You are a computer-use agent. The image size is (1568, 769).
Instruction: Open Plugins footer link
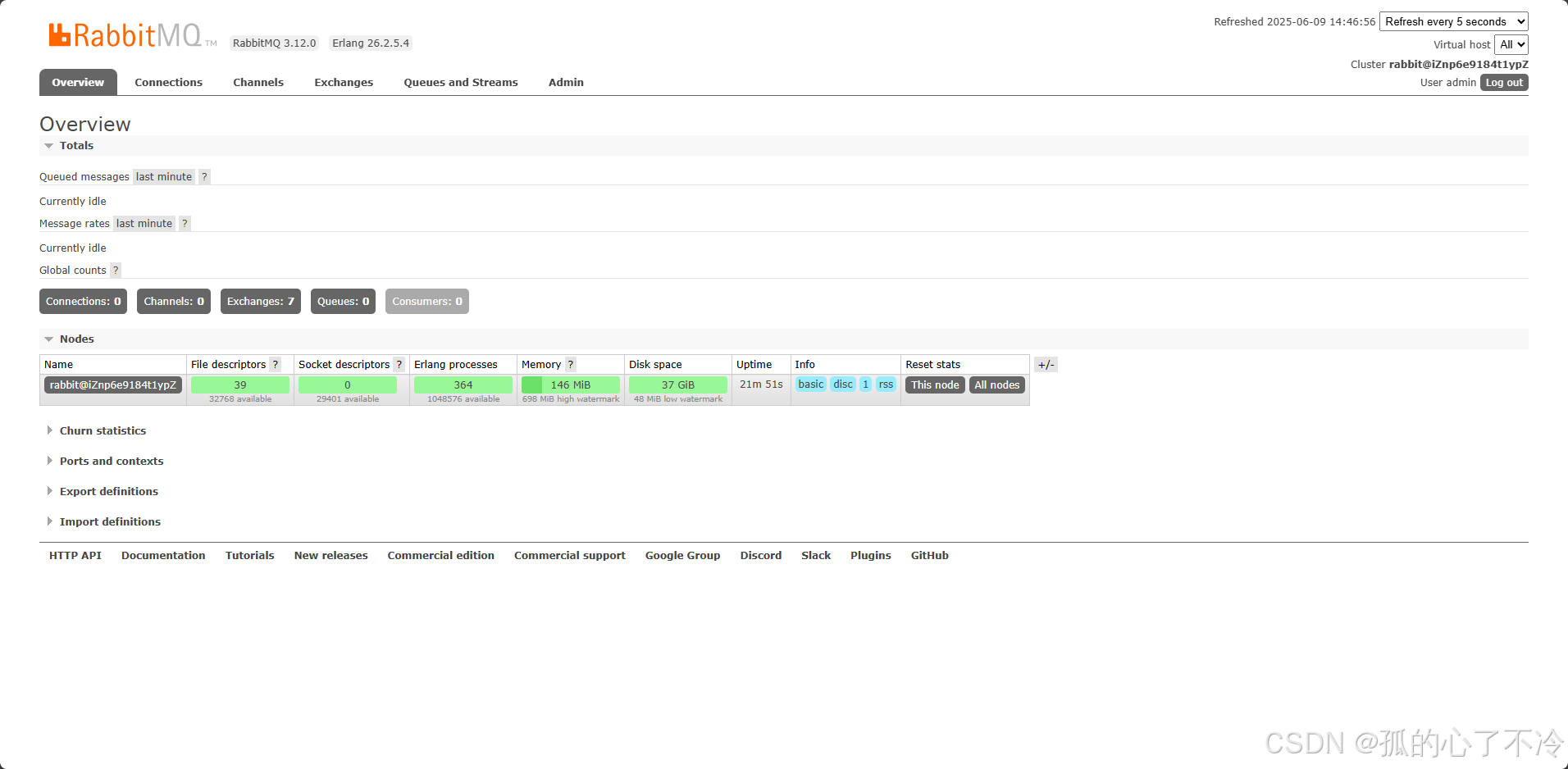[x=871, y=555]
